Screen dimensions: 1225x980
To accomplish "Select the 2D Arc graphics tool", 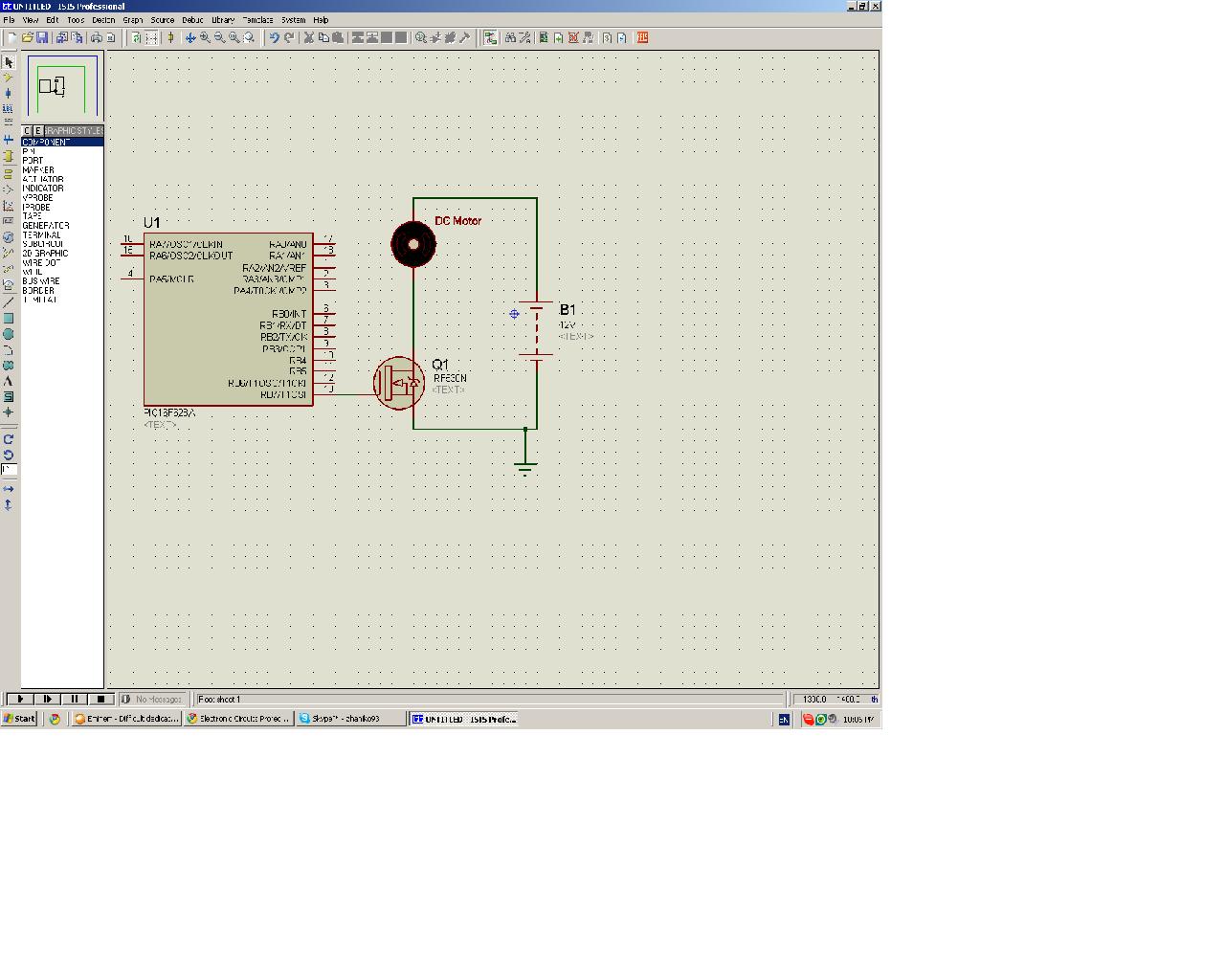I will coord(9,349).
